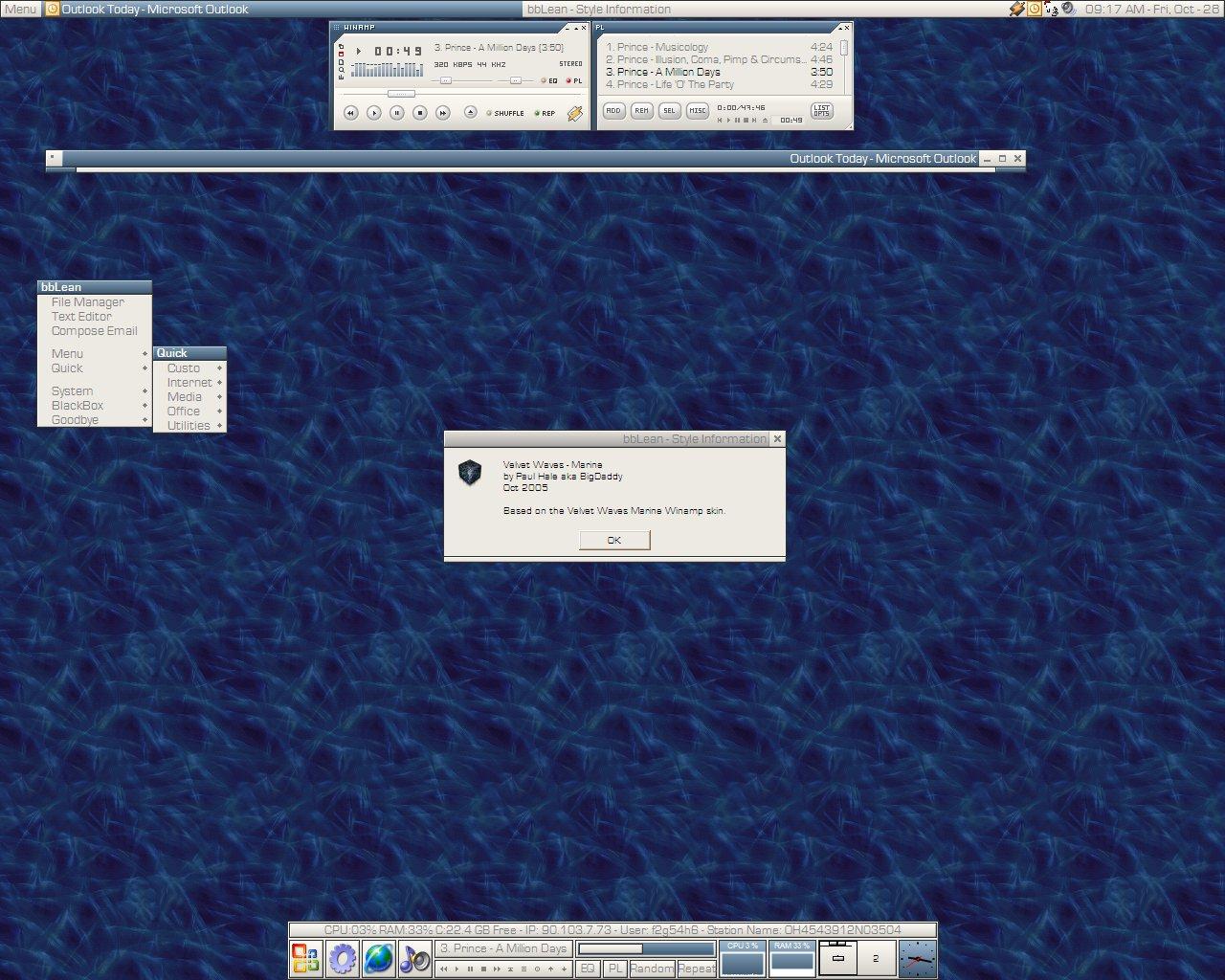Screen dimensions: 1225x980
Task: Expand the Menu submenu in bbLean
Action: tap(94, 354)
